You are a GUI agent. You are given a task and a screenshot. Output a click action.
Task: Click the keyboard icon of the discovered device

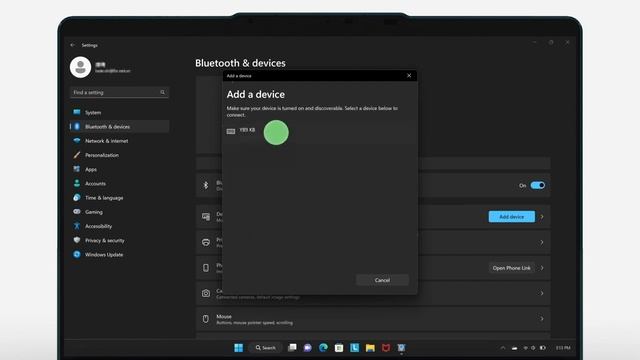point(231,131)
